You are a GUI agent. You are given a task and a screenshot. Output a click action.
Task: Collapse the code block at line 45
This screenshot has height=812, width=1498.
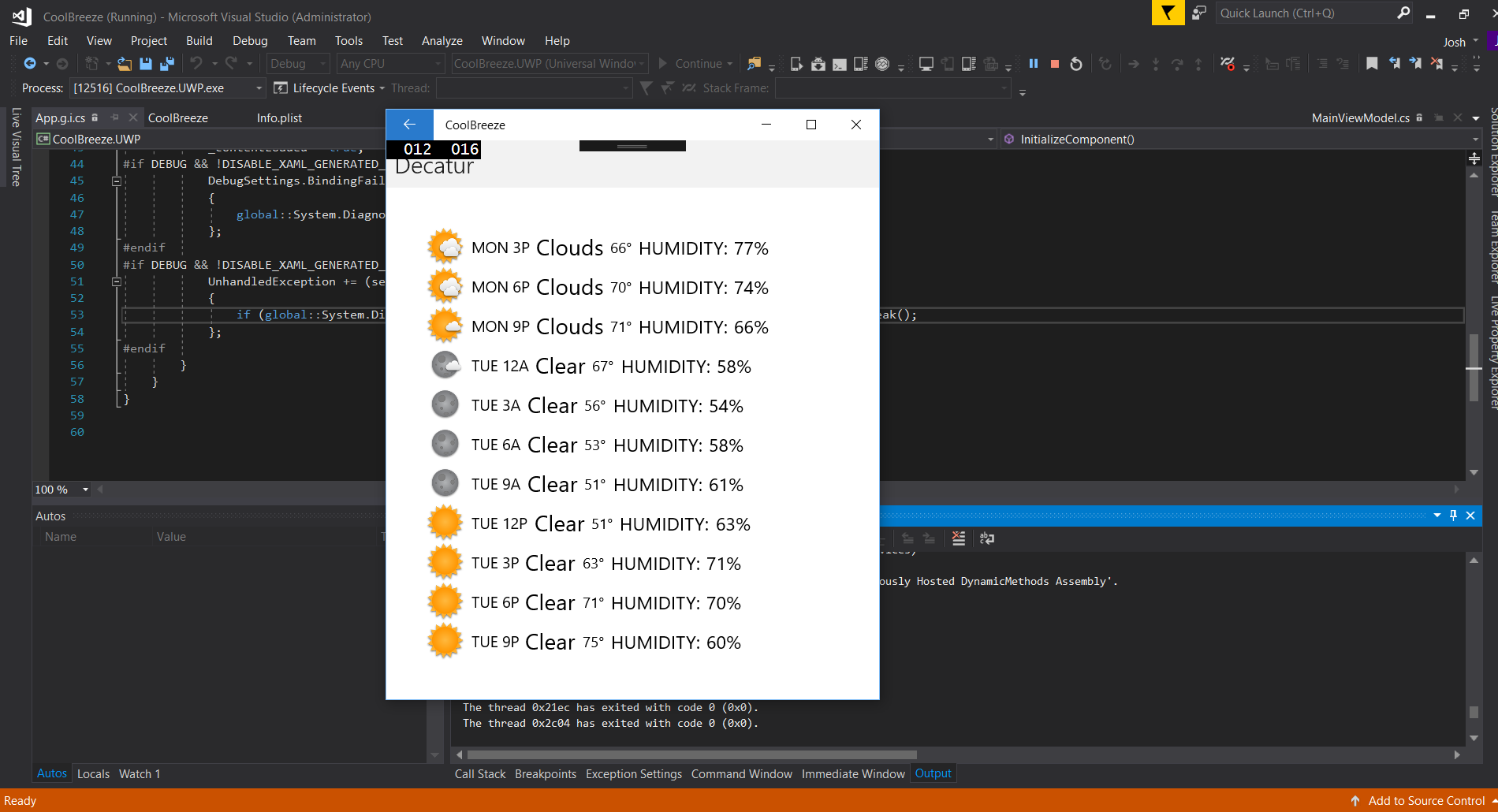[116, 181]
